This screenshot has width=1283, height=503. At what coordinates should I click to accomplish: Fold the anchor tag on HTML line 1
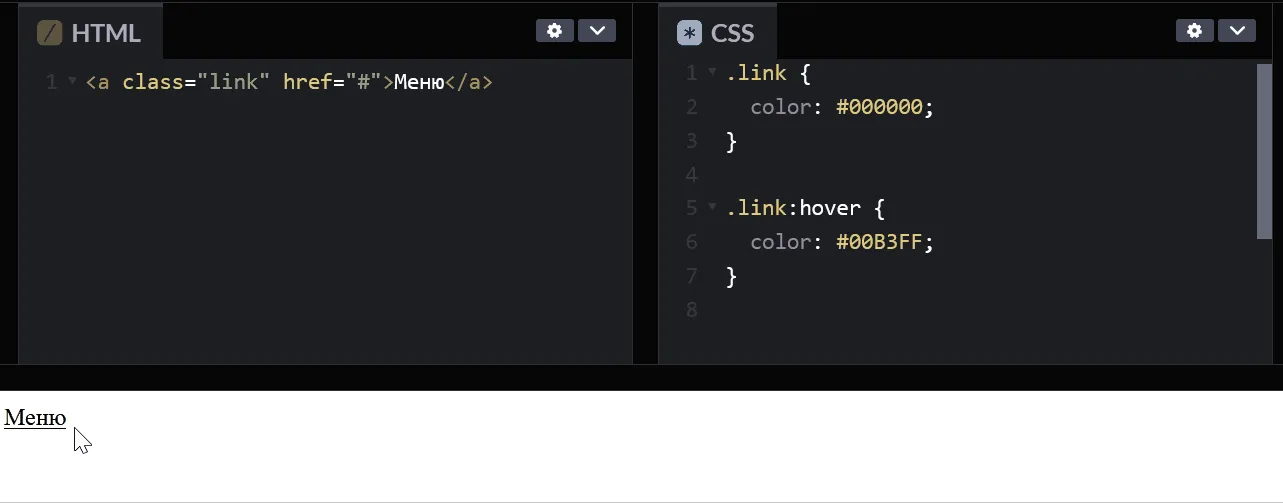(72, 81)
